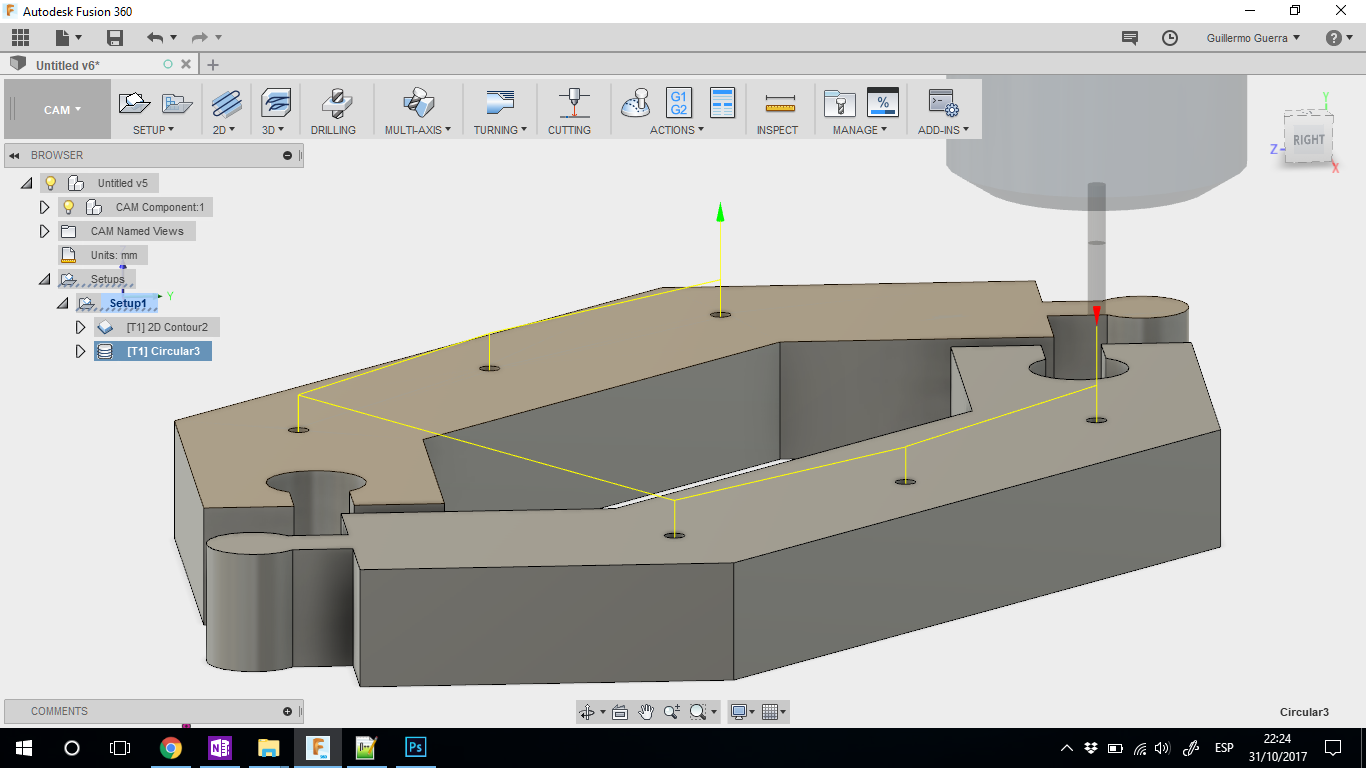
Task: Toggle visibility lightbulb for Untitled v5
Action: (50, 183)
